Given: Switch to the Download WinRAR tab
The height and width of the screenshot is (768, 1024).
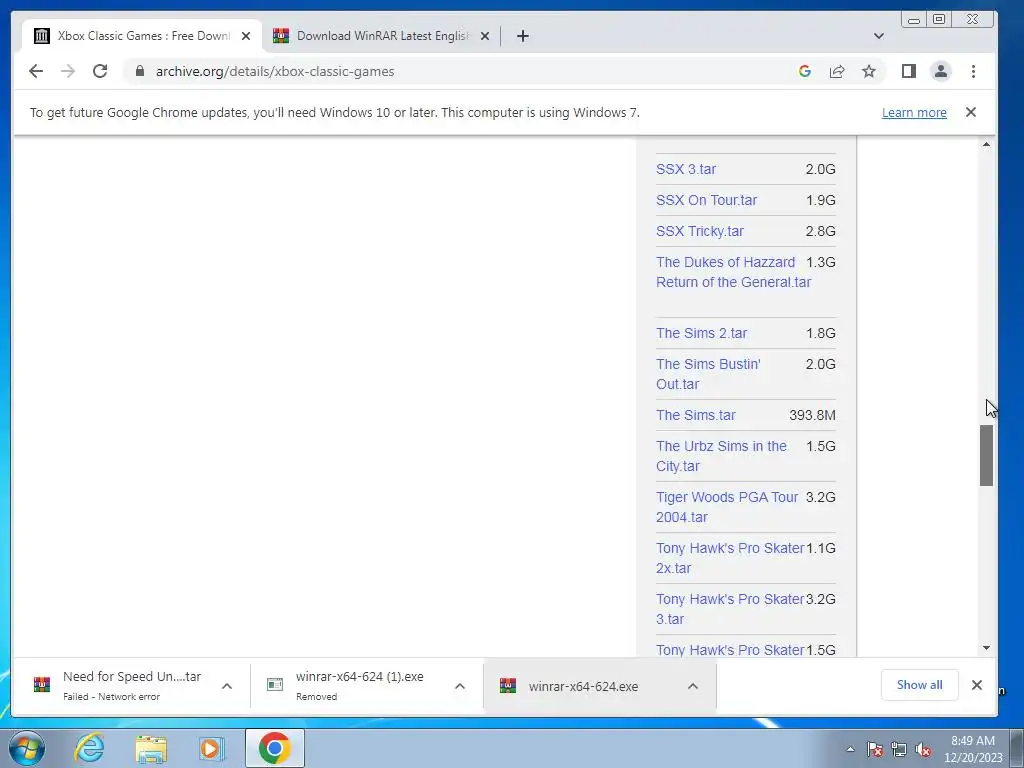Looking at the screenshot, I should point(381,36).
